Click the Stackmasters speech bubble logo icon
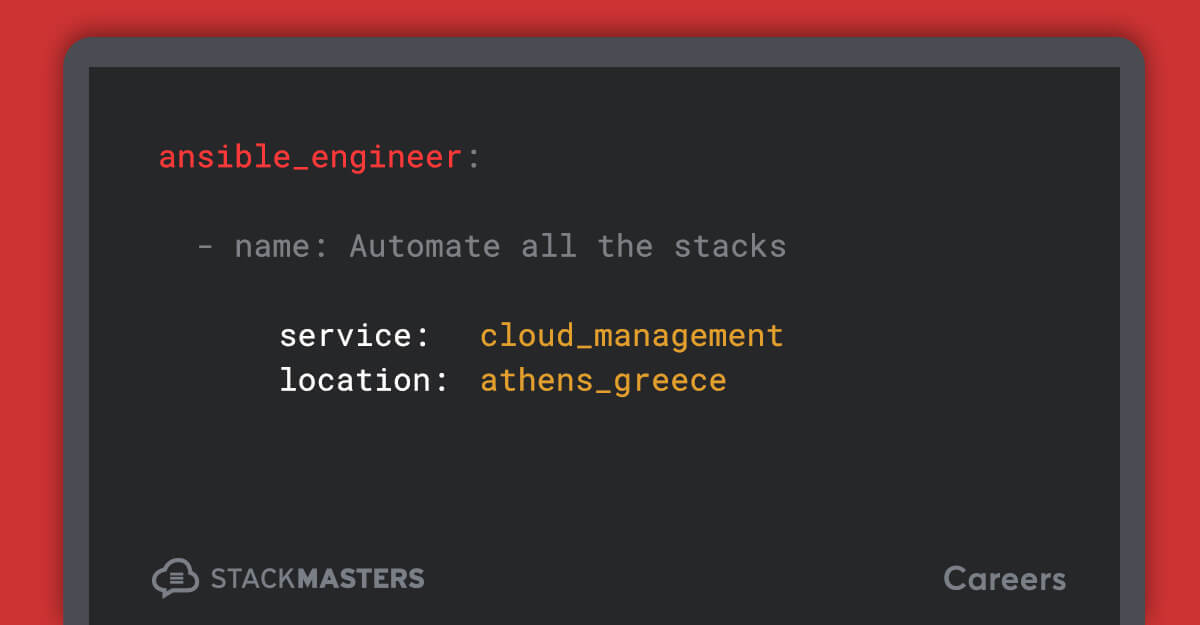The width and height of the screenshot is (1200, 625). click(175, 578)
